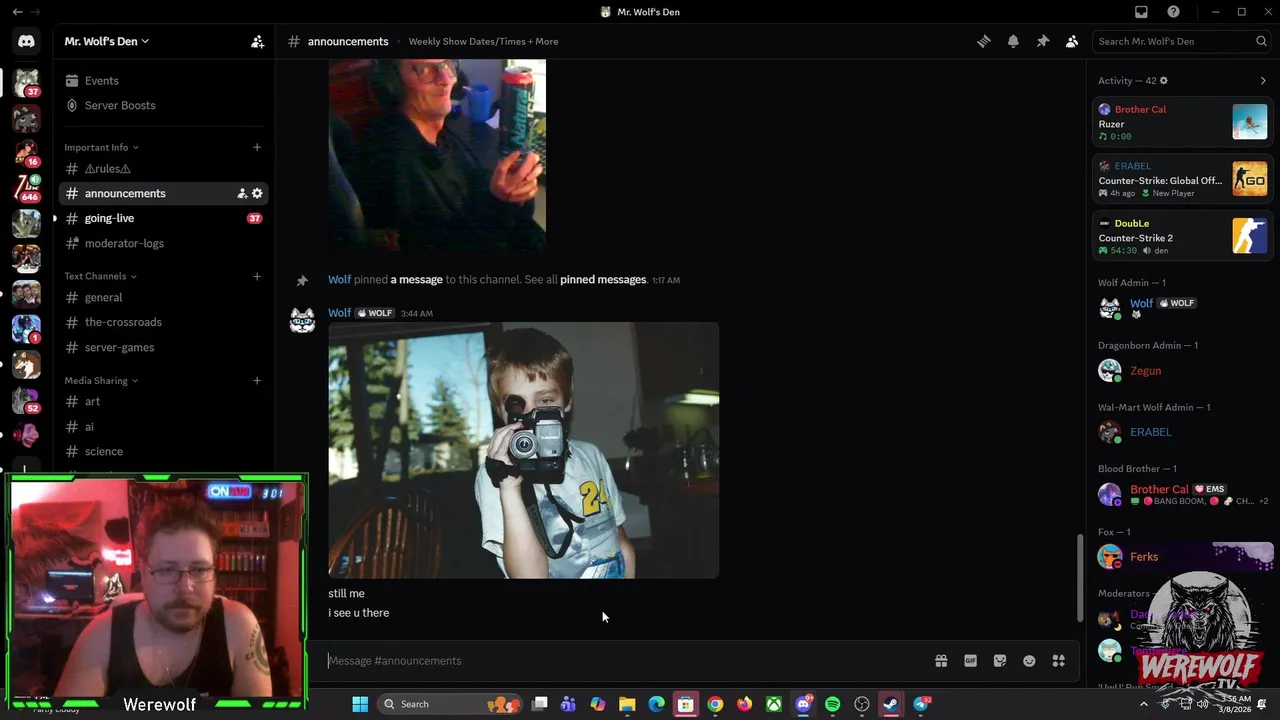Screen dimensions: 1280x720
Task: Click Wolf's username on the 3:44 AM message
Action: click(x=340, y=313)
